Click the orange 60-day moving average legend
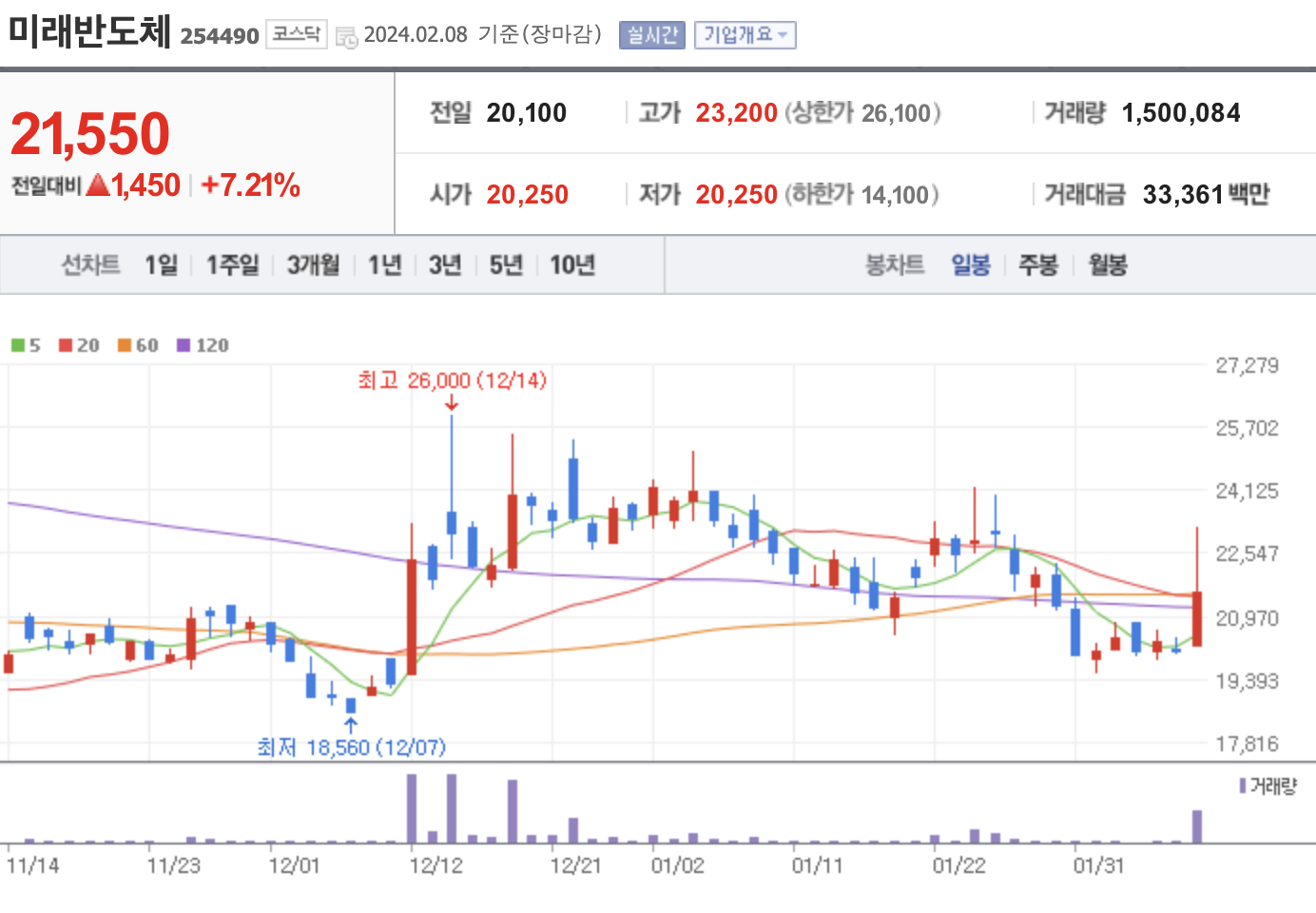Viewport: 1316px width, 913px height. pos(138,345)
